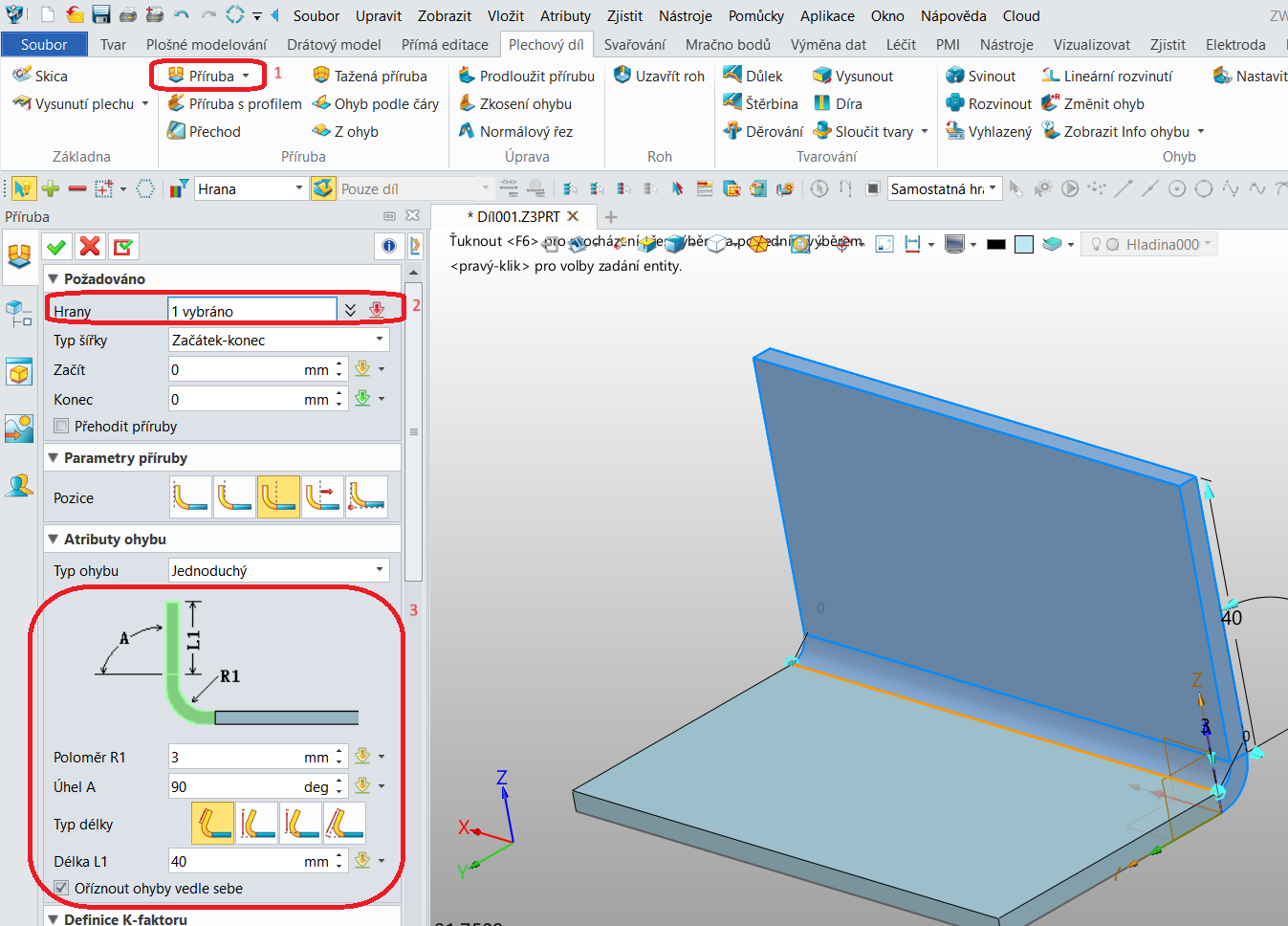Screen dimensions: 1288x926
Task: Switch to the Svařování ribbon tab
Action: tap(635, 44)
